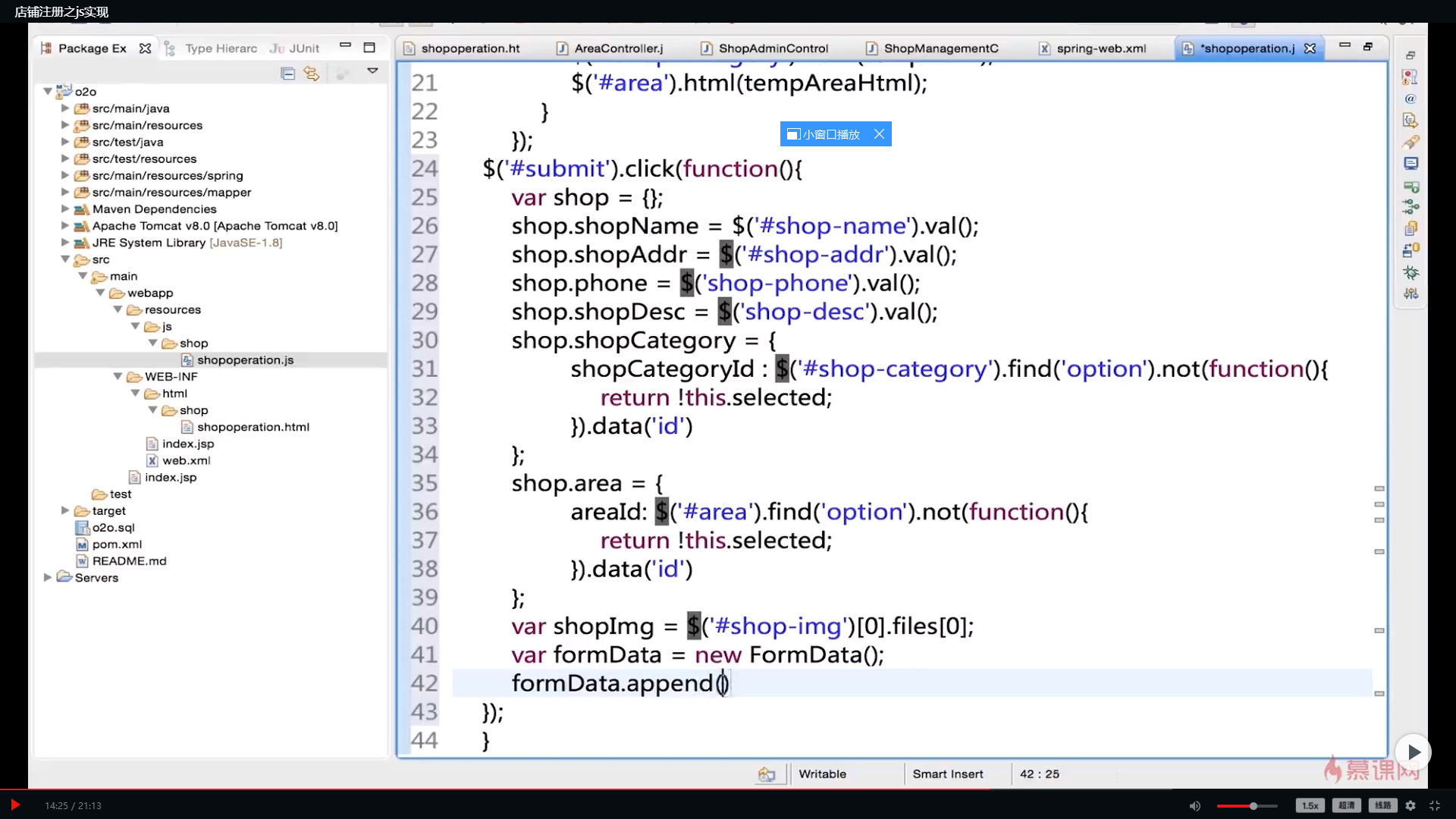Select pom.xml file in Package Explorer
The width and height of the screenshot is (1456, 819).
[117, 544]
